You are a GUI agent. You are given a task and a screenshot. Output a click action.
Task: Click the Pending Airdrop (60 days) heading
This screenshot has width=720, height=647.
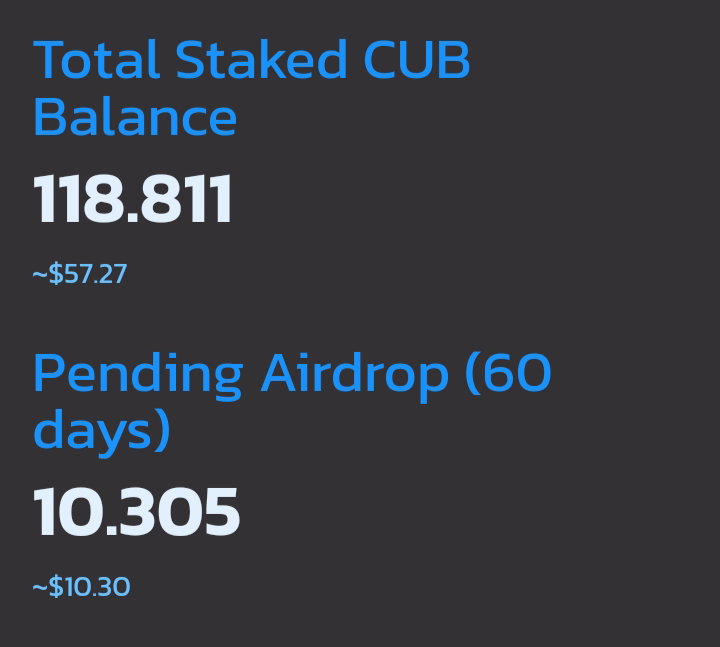(292, 402)
